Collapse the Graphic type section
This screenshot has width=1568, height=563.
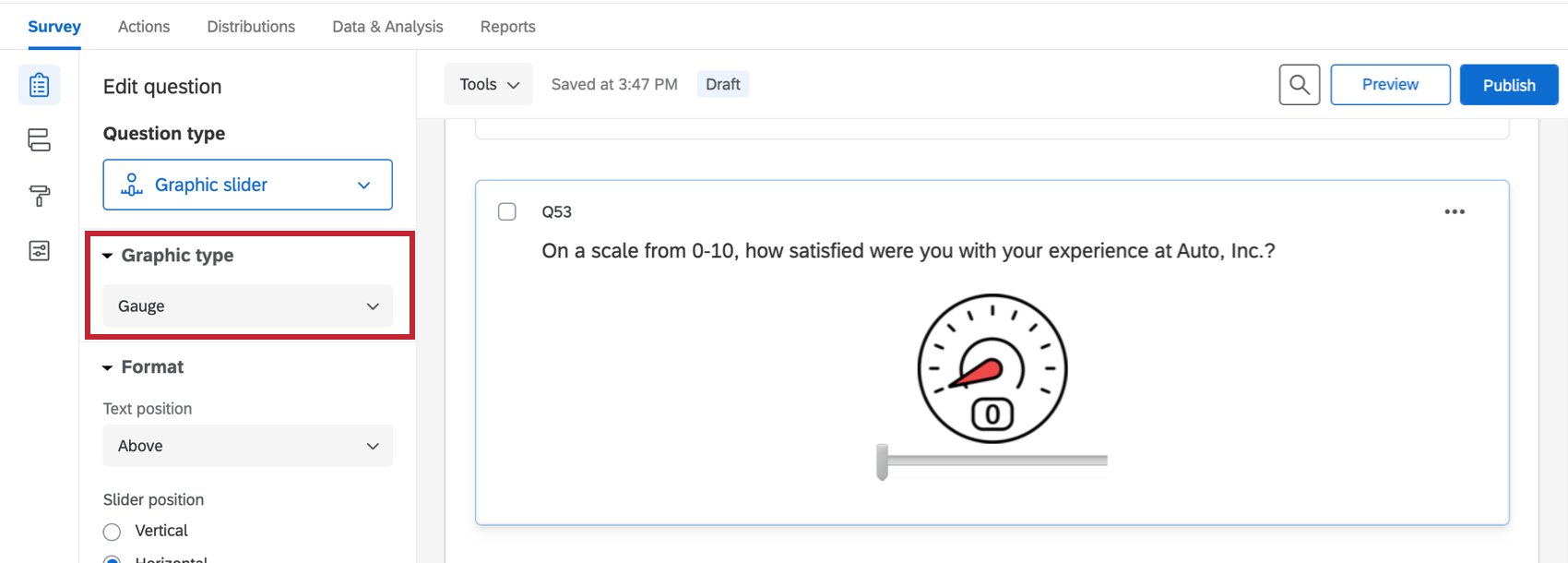pyautogui.click(x=108, y=256)
